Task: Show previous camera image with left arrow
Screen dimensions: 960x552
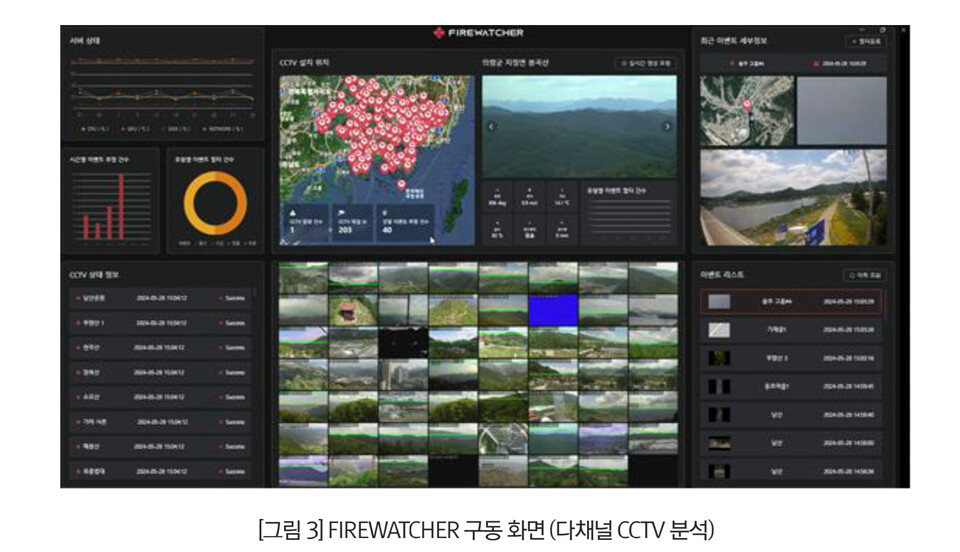Action: [x=491, y=127]
